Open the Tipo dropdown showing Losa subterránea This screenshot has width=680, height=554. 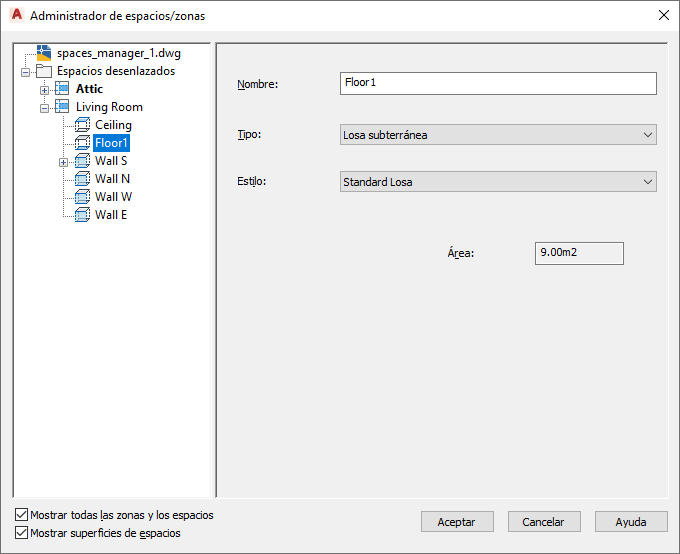click(498, 135)
